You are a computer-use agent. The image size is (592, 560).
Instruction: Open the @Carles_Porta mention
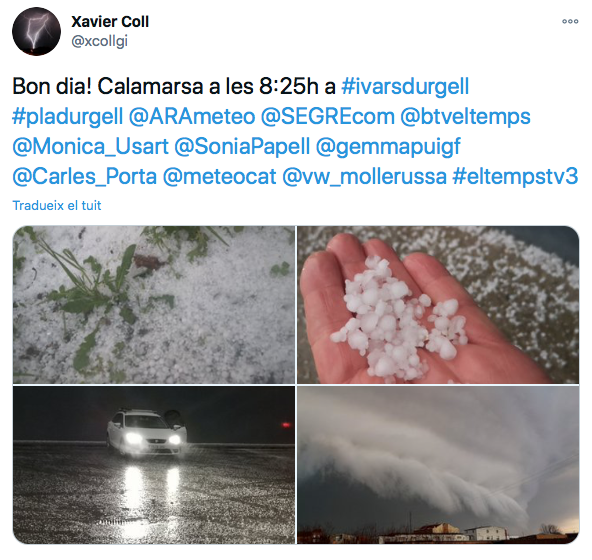tap(85, 176)
